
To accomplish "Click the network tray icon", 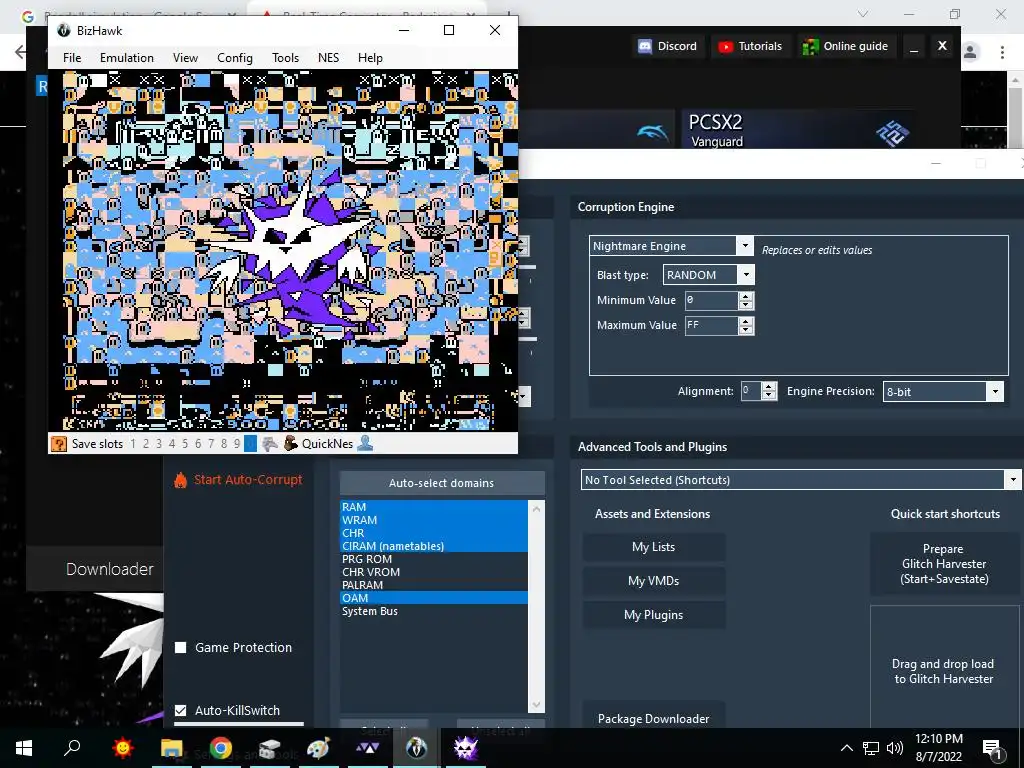I will (871, 748).
